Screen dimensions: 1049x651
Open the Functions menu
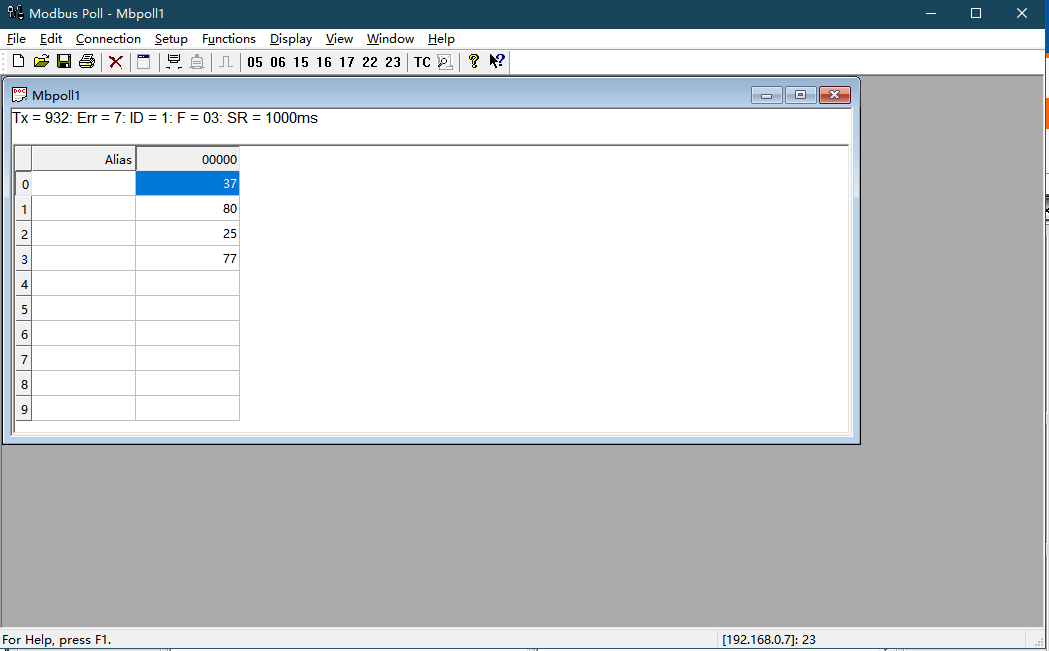coord(229,39)
